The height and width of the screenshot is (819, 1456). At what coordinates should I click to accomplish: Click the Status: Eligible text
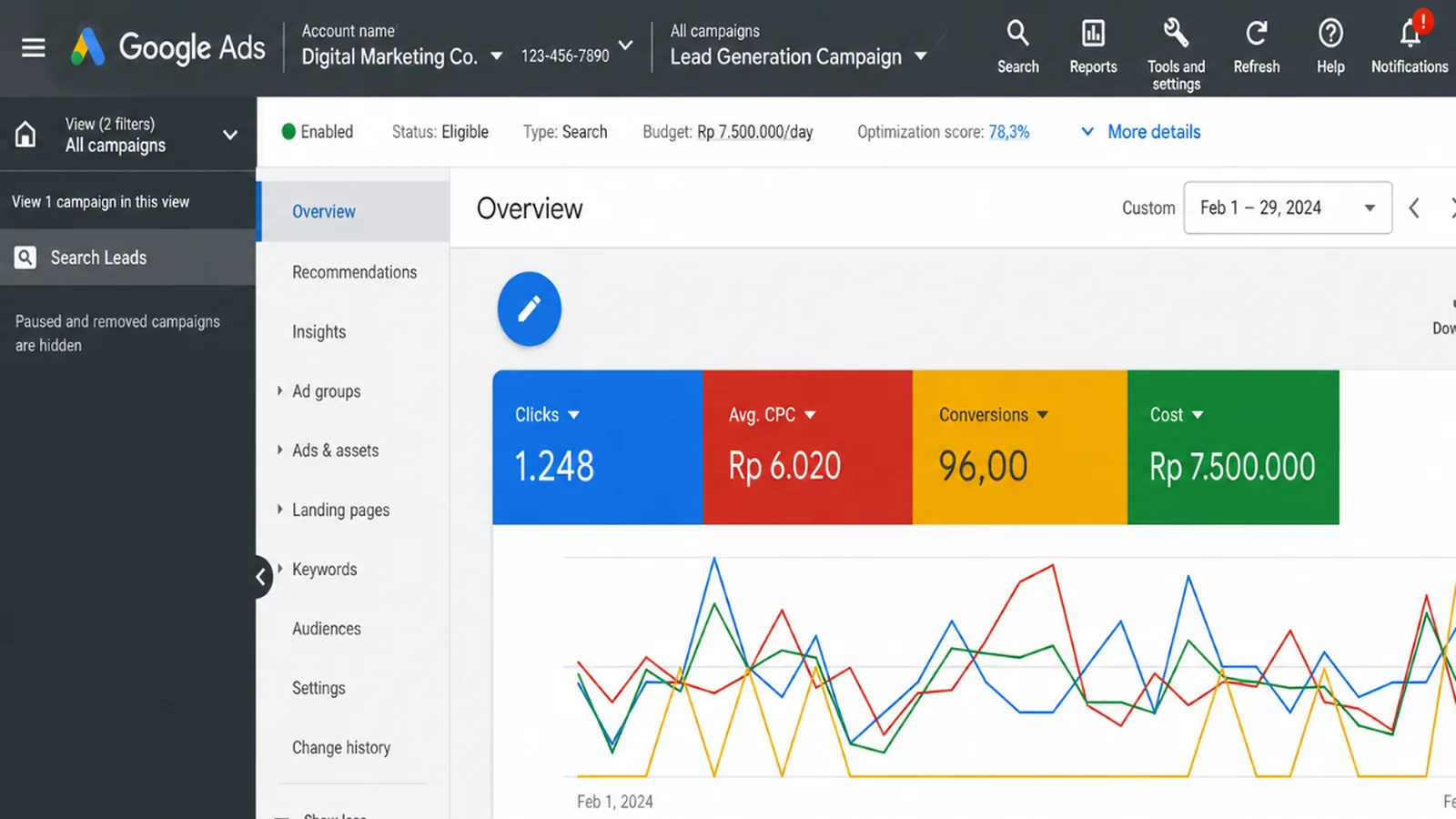click(x=440, y=132)
